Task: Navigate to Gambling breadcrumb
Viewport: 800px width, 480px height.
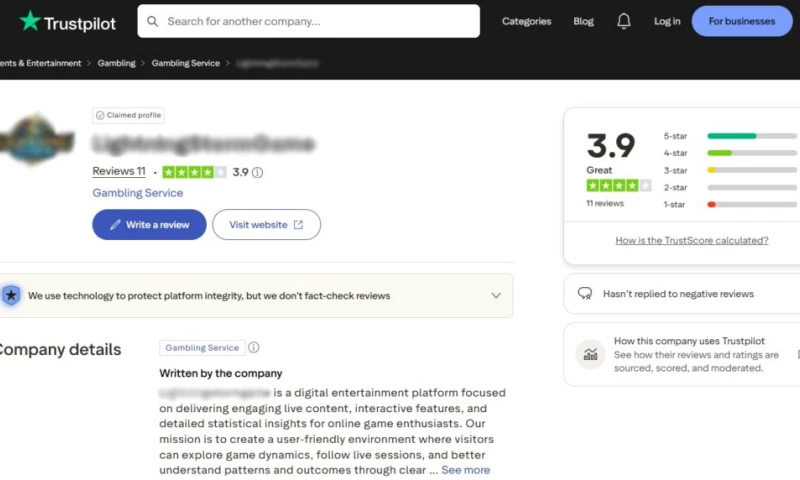Action: 116,63
